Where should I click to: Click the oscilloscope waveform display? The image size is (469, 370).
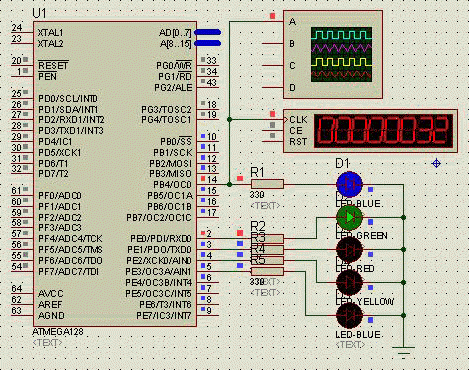pyautogui.click(x=341, y=55)
